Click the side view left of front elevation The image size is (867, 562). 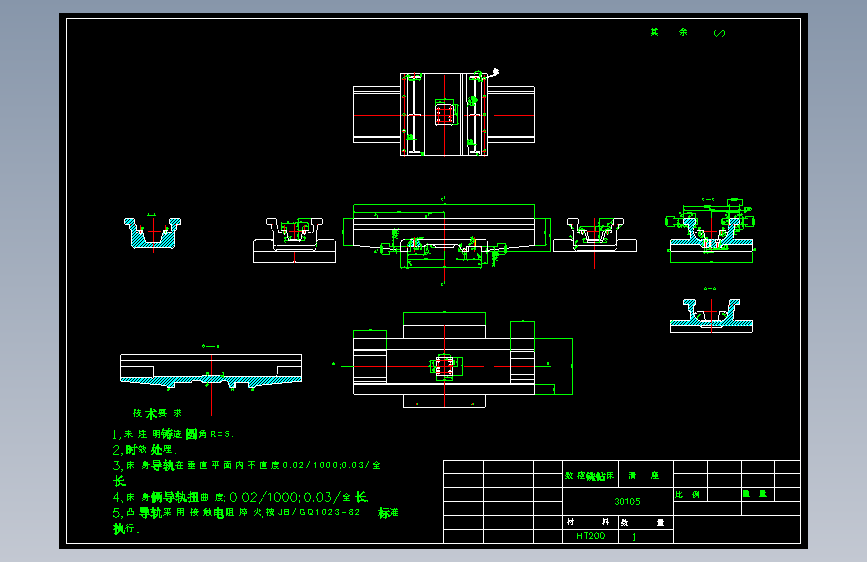click(x=294, y=240)
